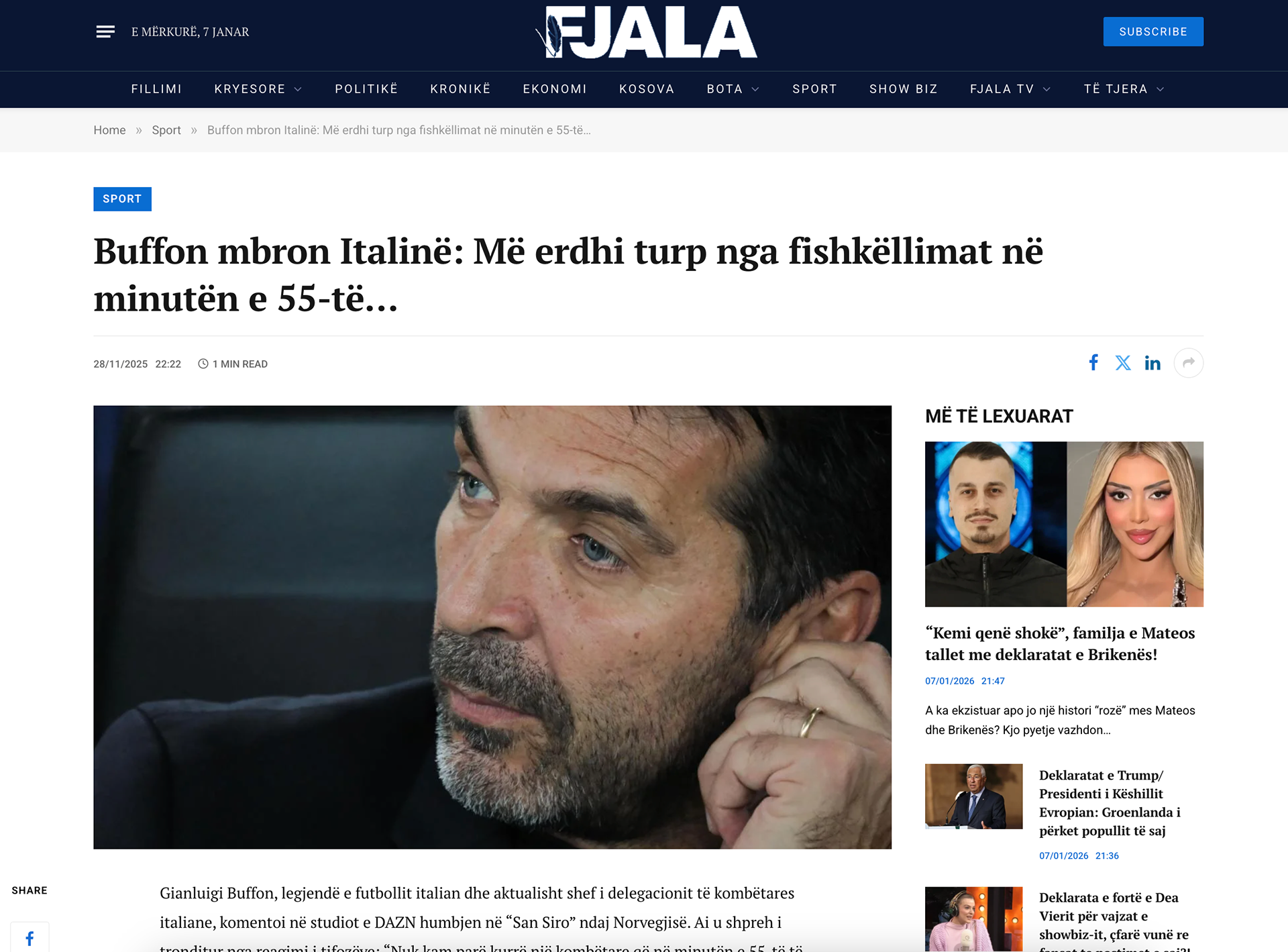
Task: Open the Mateo and Brikena article thumbnail
Action: pyautogui.click(x=1064, y=524)
